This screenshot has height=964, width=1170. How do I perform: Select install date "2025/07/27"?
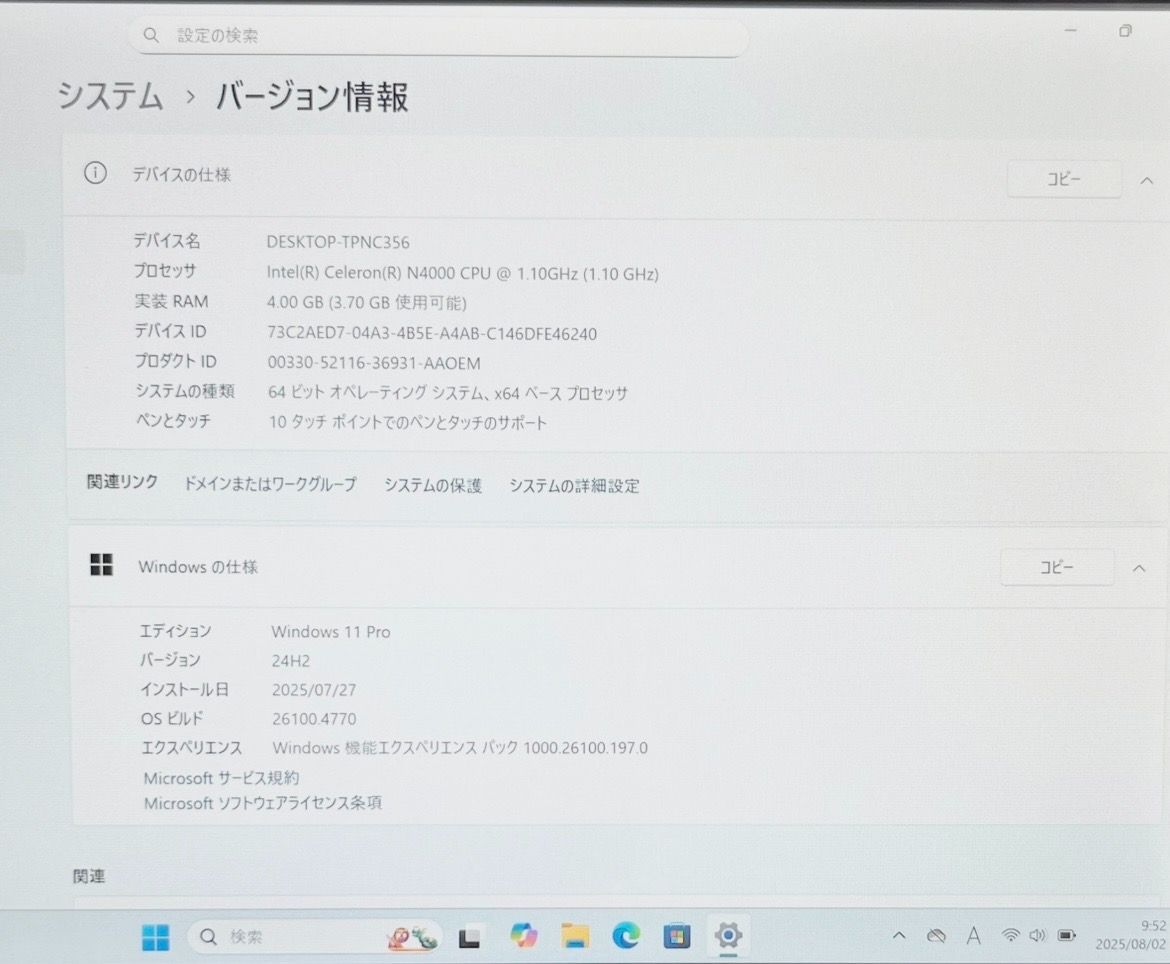[x=314, y=690]
